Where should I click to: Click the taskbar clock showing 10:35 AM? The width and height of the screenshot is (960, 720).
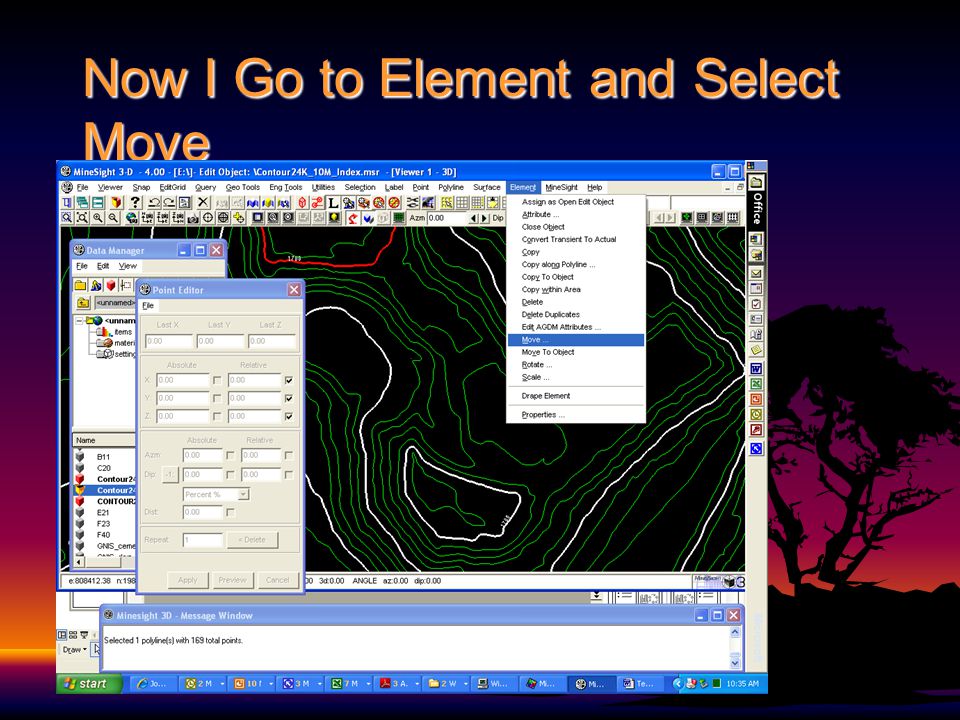742,684
